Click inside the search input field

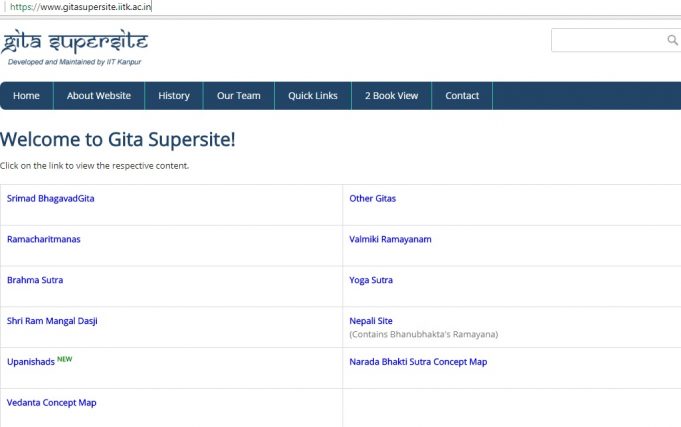point(607,40)
